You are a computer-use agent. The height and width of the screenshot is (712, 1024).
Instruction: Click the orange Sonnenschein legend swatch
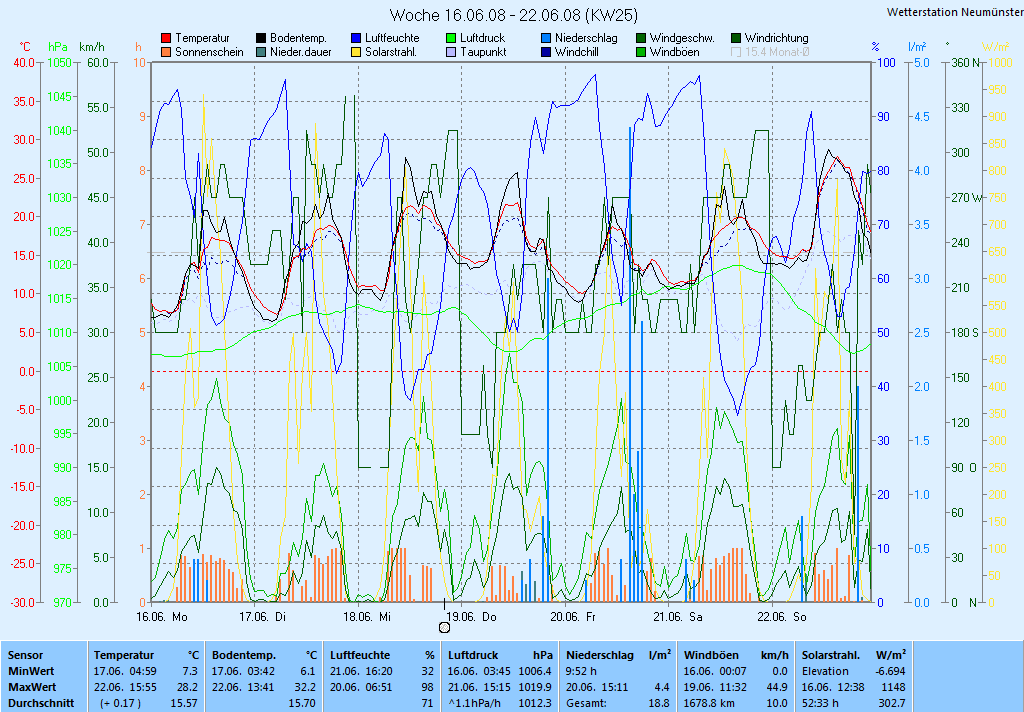pos(166,52)
